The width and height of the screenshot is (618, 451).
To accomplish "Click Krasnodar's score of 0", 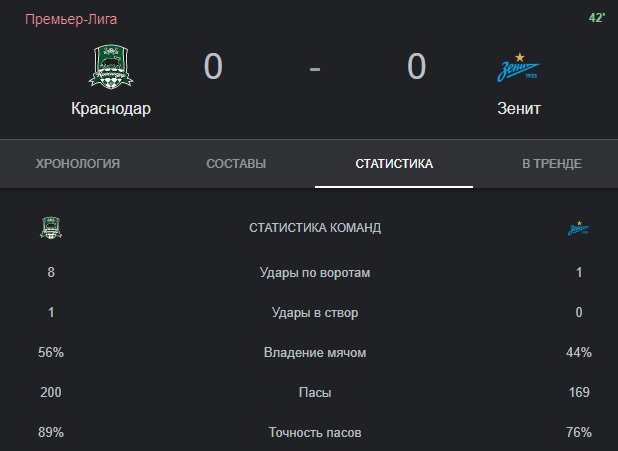I will tap(213, 66).
